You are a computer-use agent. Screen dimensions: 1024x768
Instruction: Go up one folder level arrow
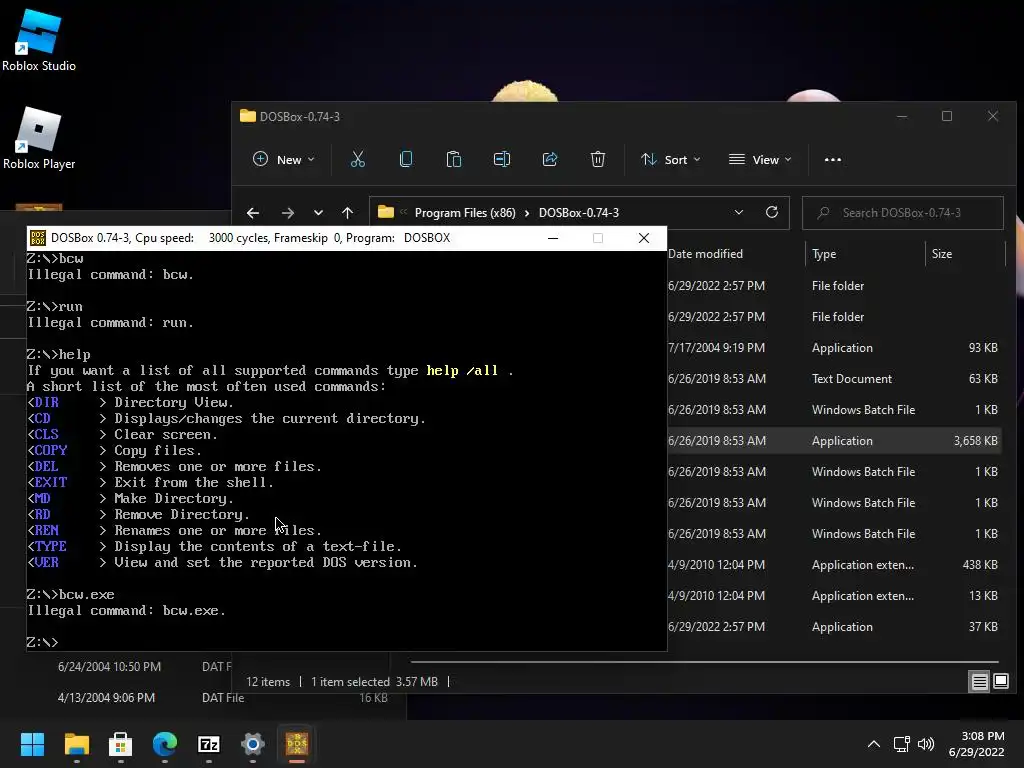tap(347, 213)
